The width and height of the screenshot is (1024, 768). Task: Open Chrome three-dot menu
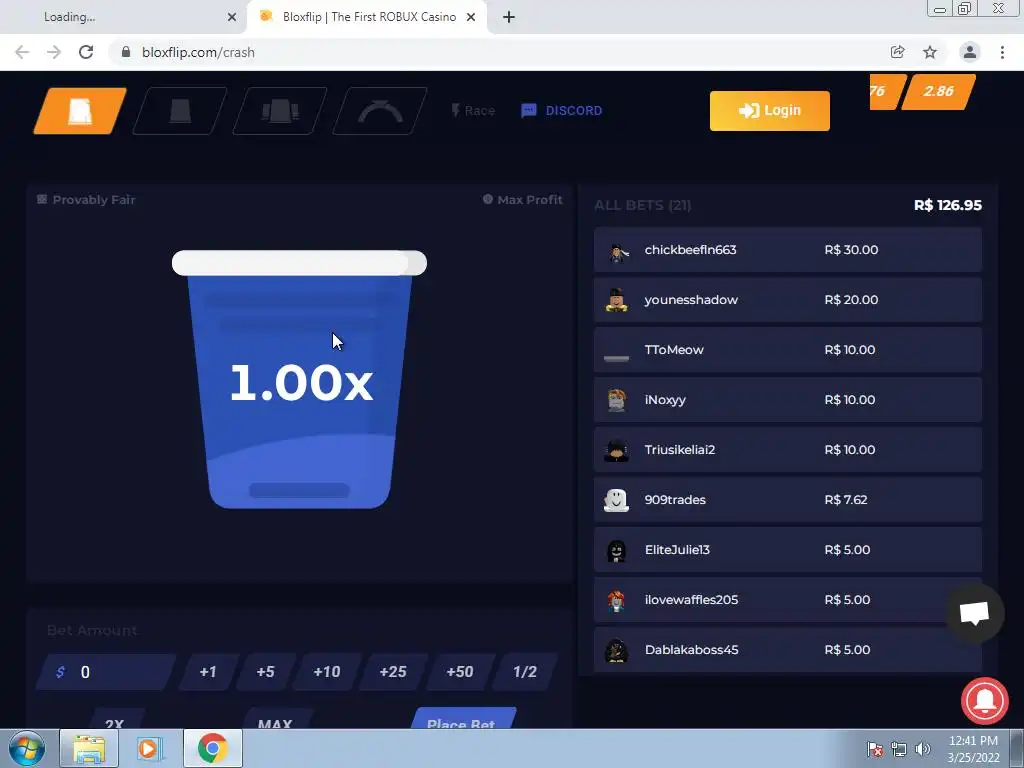(x=1002, y=52)
